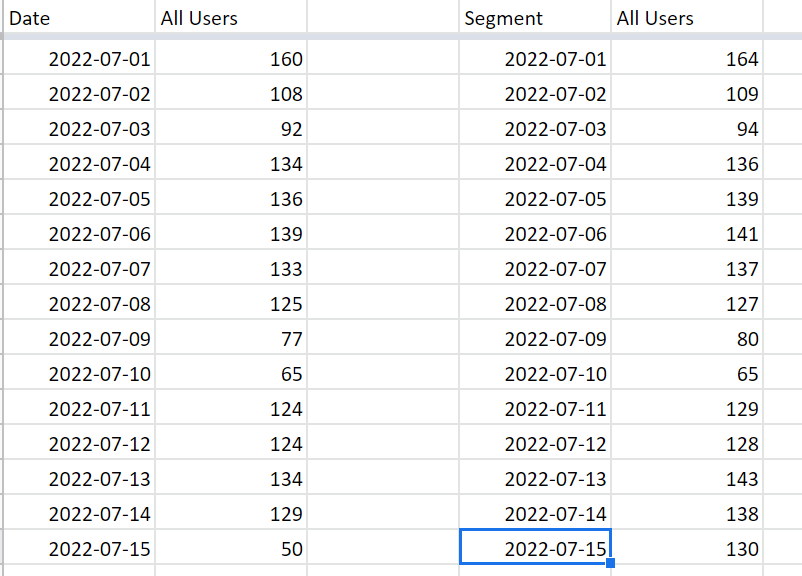The height and width of the screenshot is (576, 802).
Task: Select the cell with value 129 beside 2022-07-11
Action: coord(687,408)
